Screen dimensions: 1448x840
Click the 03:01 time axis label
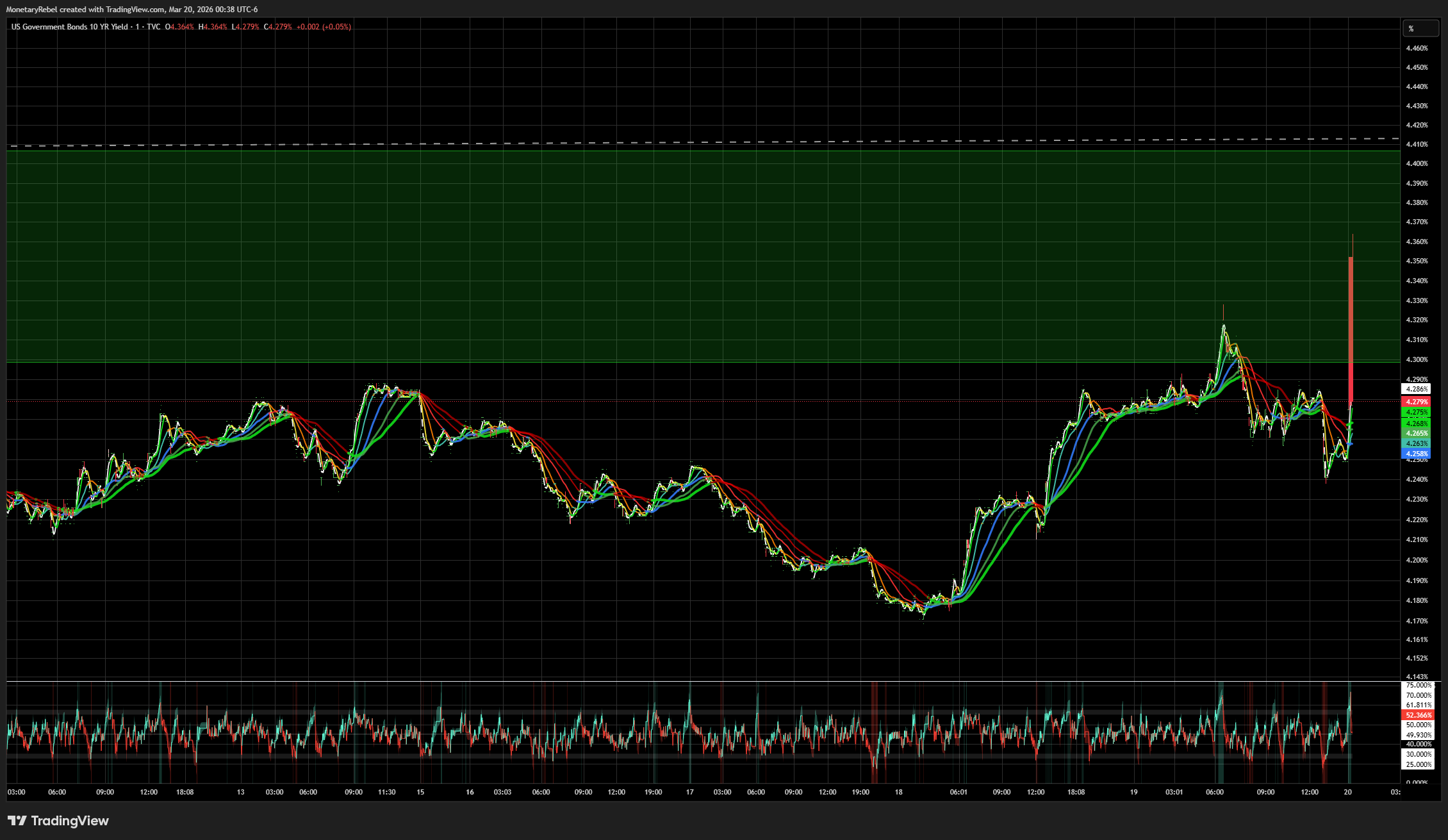(1174, 792)
